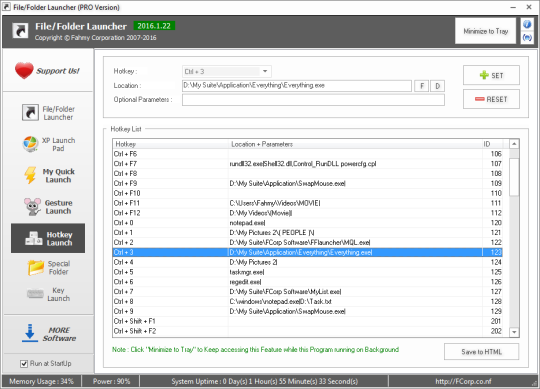The image size is (540, 389).
Task: Select the Ctrl + 6 regedit.exe row
Action: tap(308, 282)
